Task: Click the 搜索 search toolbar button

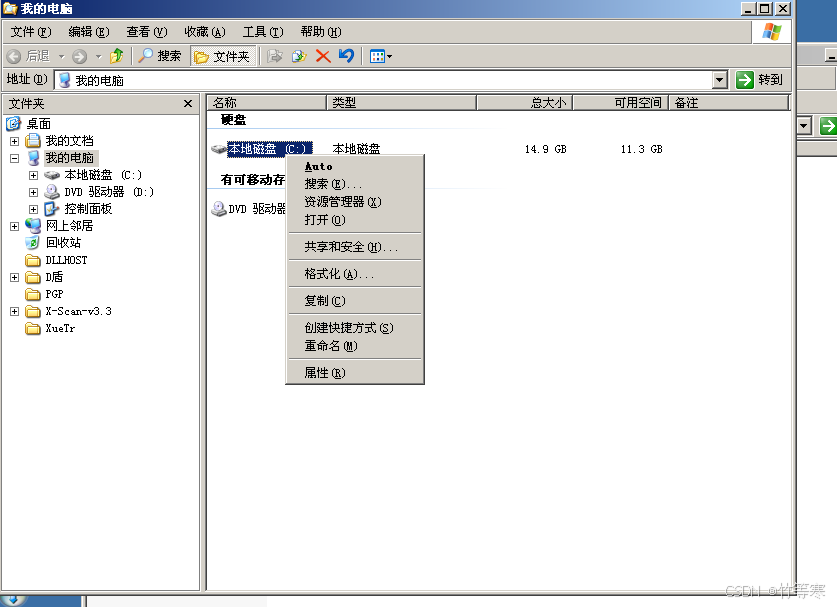Action: pyautogui.click(x=161, y=56)
